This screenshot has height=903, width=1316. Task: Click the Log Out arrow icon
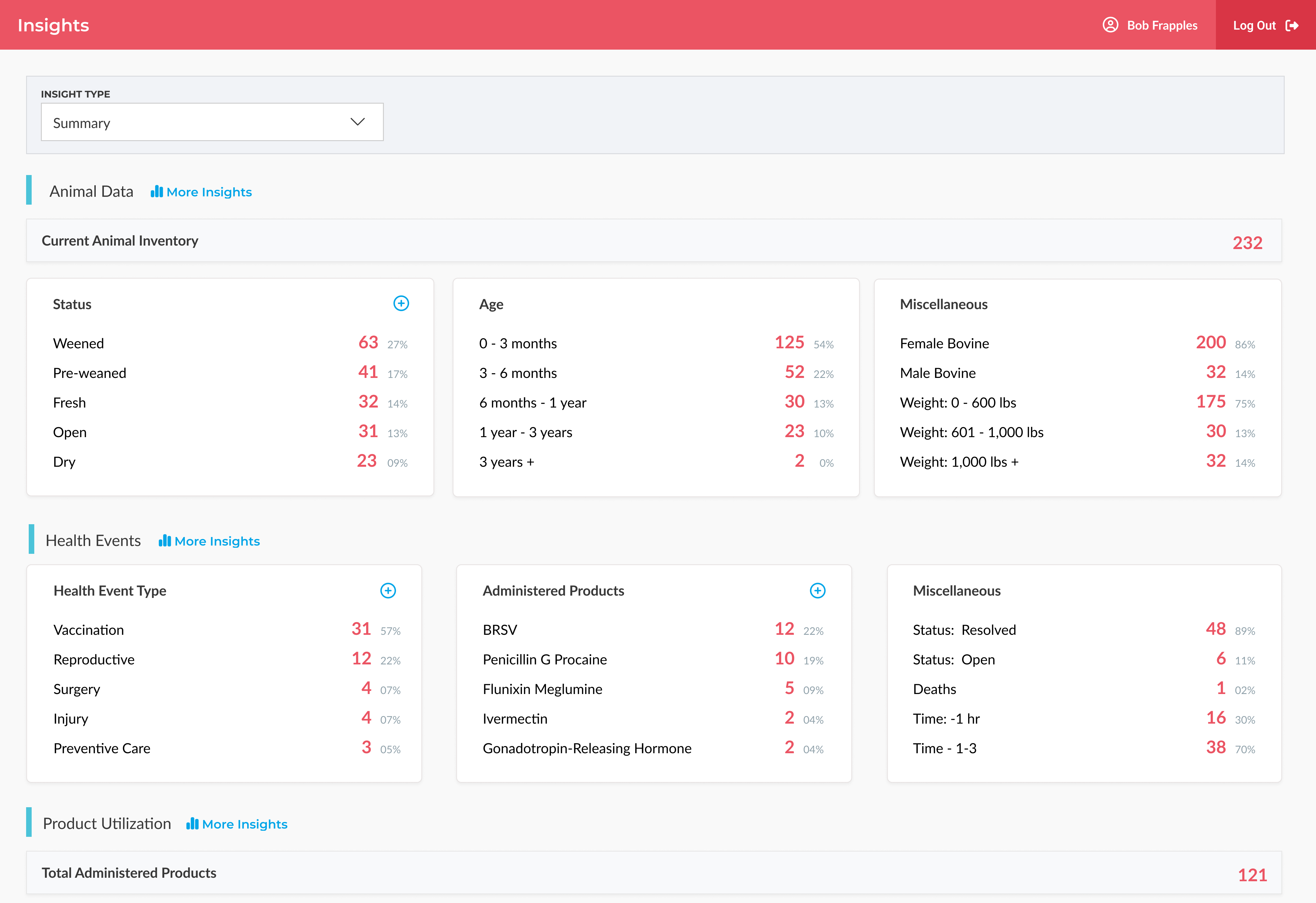click(1292, 26)
